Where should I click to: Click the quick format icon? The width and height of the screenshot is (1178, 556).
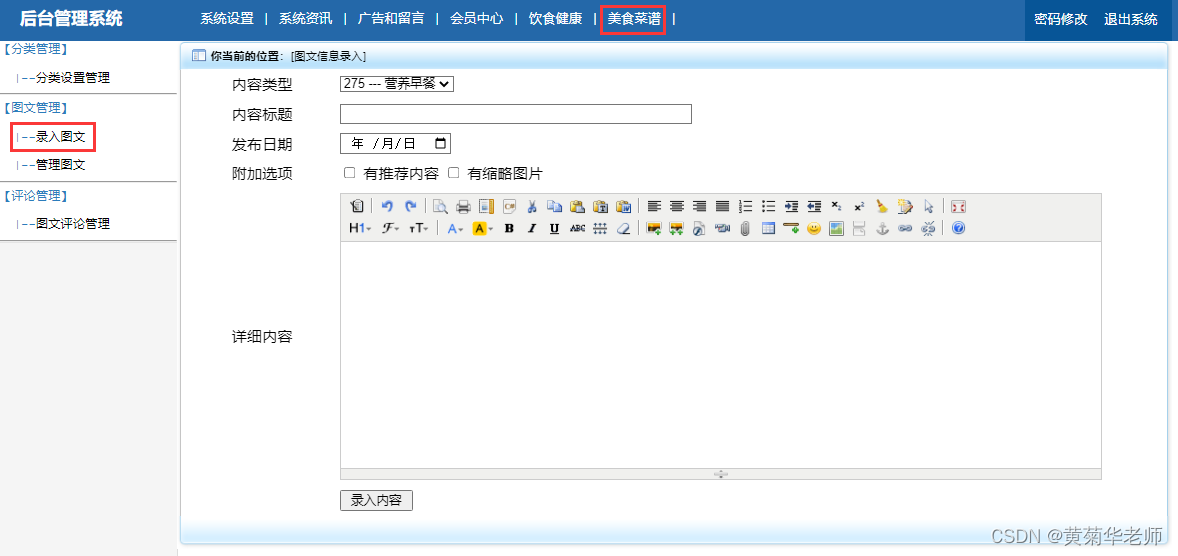(x=905, y=206)
